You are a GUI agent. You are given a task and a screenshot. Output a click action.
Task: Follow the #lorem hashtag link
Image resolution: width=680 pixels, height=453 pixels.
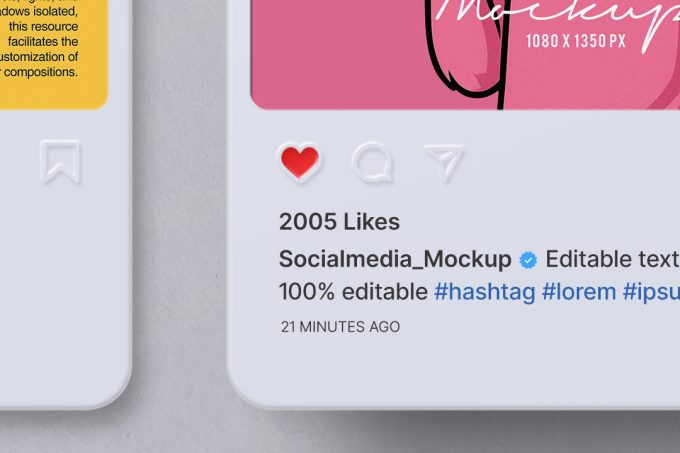point(579,291)
